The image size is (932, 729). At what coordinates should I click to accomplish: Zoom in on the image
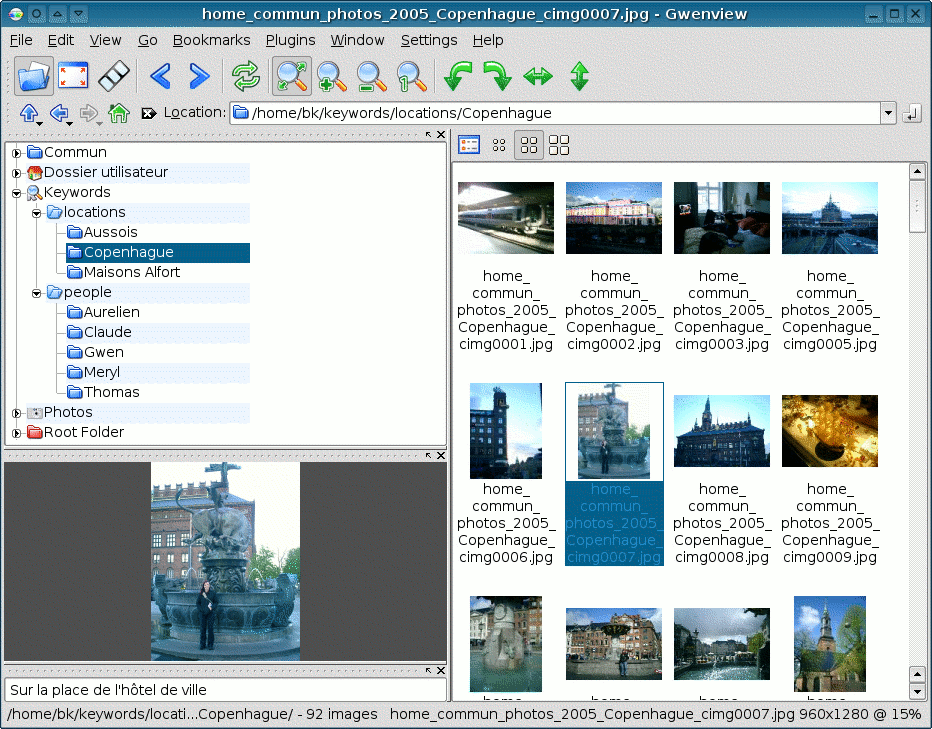click(331, 76)
